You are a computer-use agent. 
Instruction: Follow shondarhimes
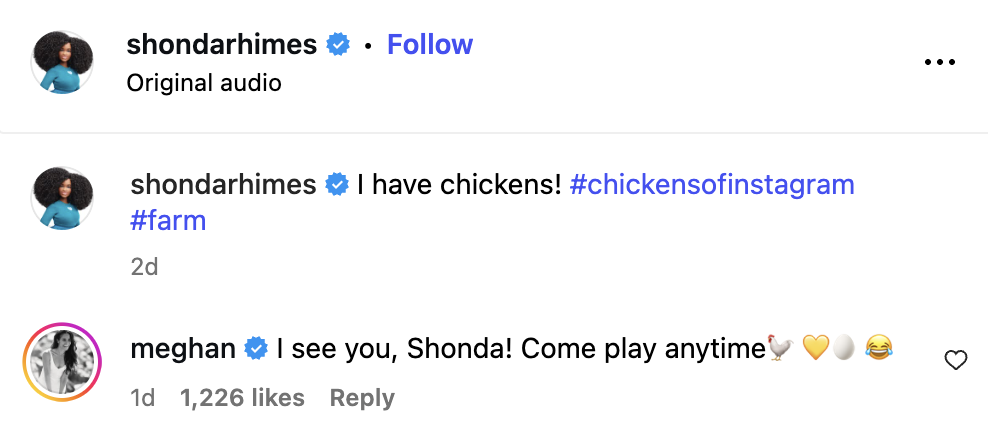(430, 45)
